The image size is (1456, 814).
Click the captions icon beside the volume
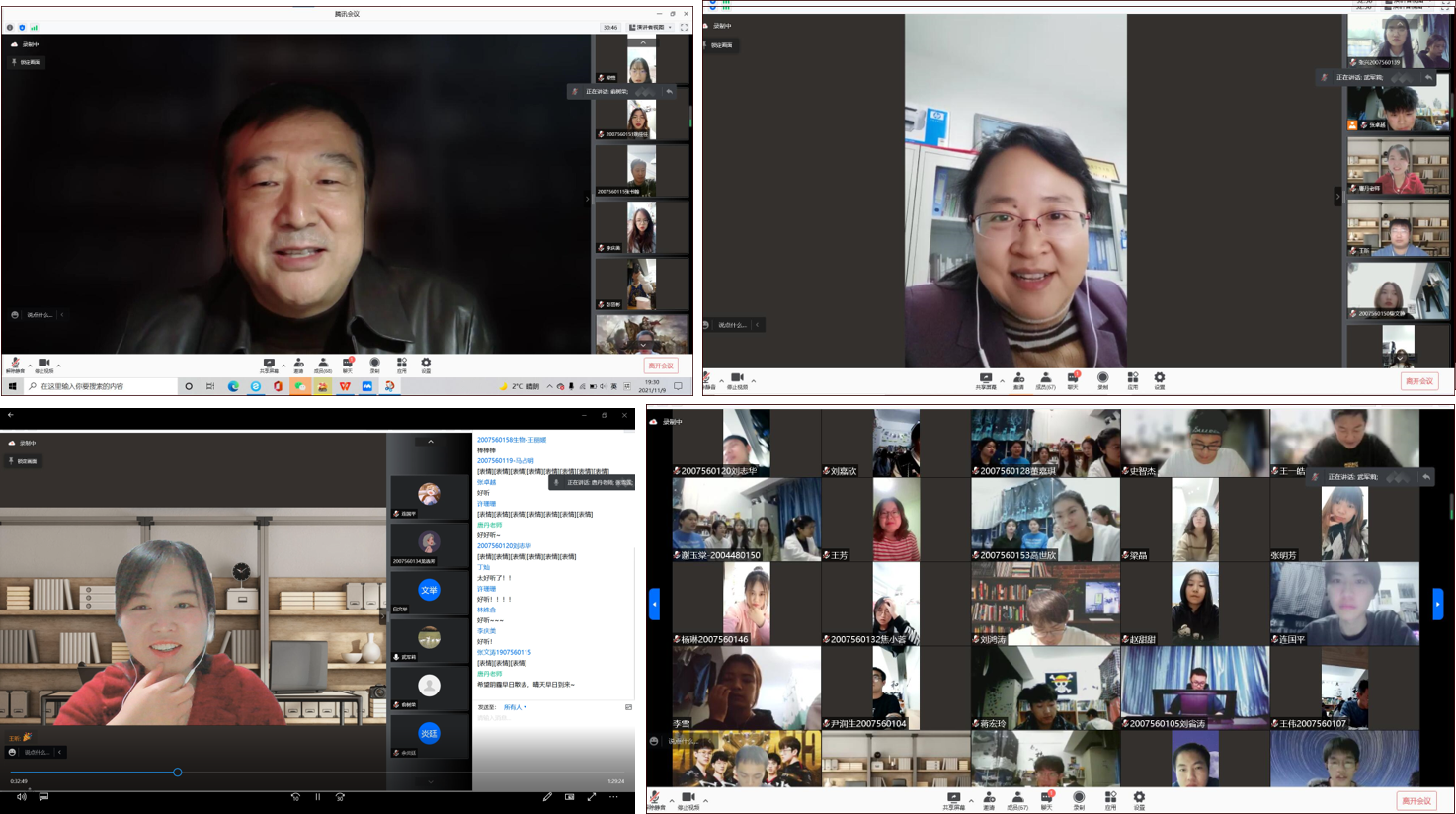tap(43, 797)
